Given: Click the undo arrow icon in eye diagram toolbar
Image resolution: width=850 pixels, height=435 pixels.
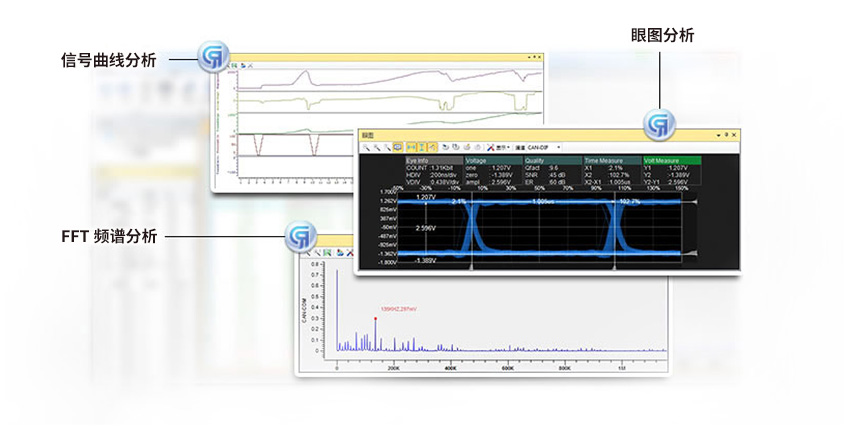Looking at the screenshot, I should point(444,147).
